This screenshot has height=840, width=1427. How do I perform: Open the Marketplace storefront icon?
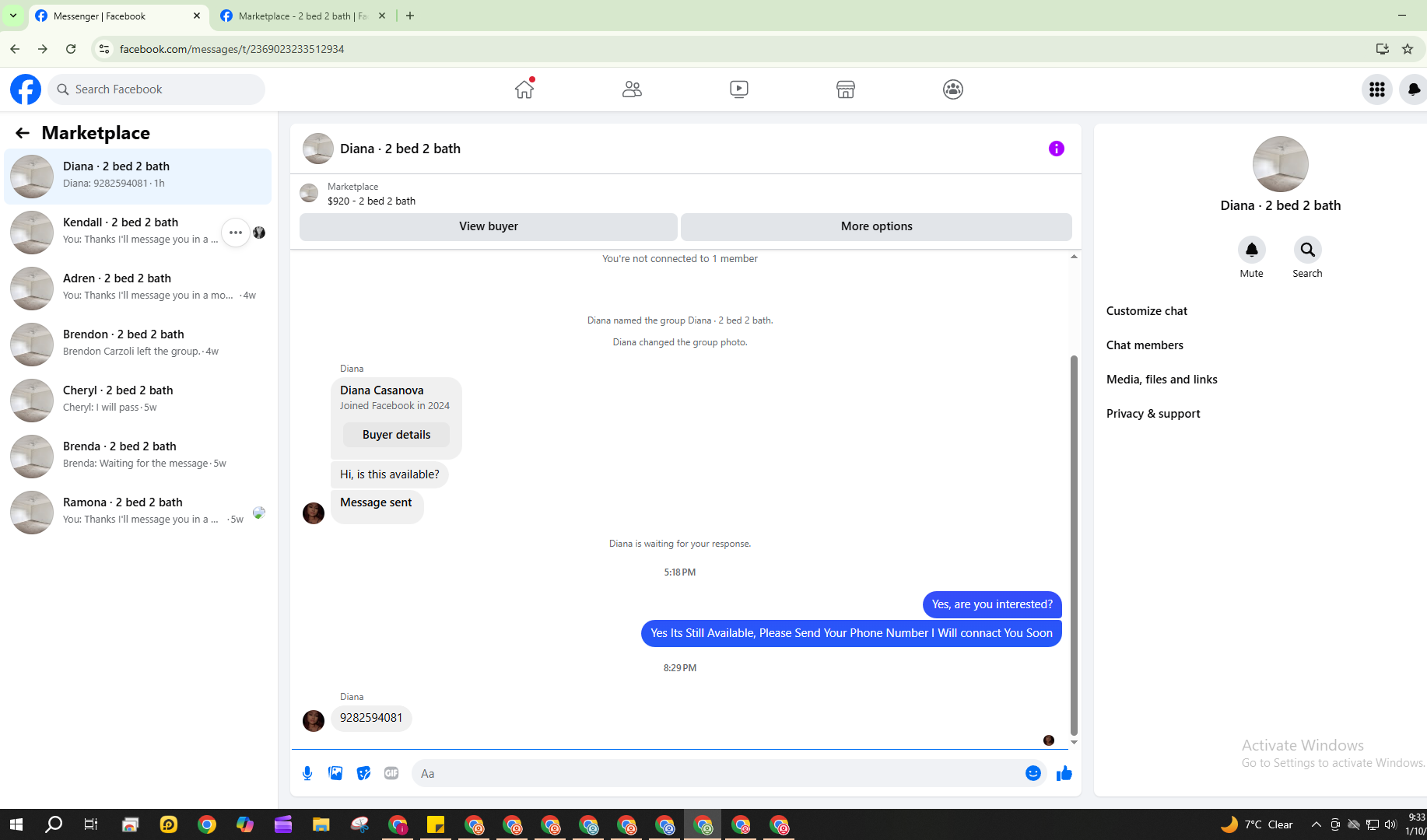(x=846, y=89)
